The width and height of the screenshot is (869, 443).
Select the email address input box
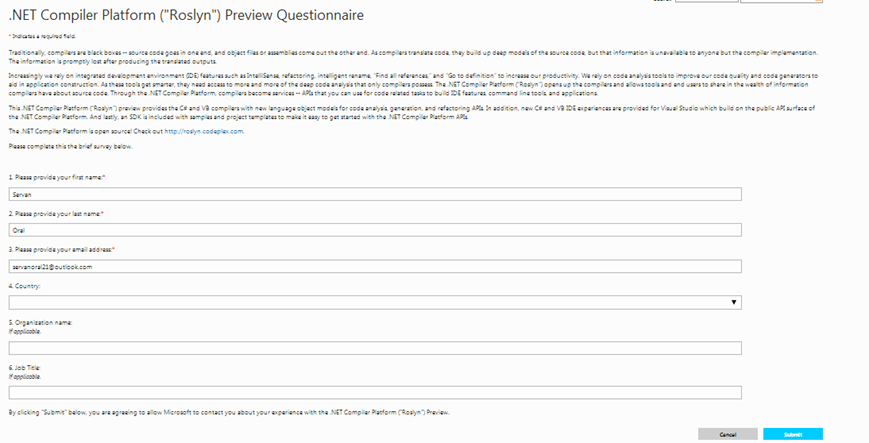click(x=375, y=267)
